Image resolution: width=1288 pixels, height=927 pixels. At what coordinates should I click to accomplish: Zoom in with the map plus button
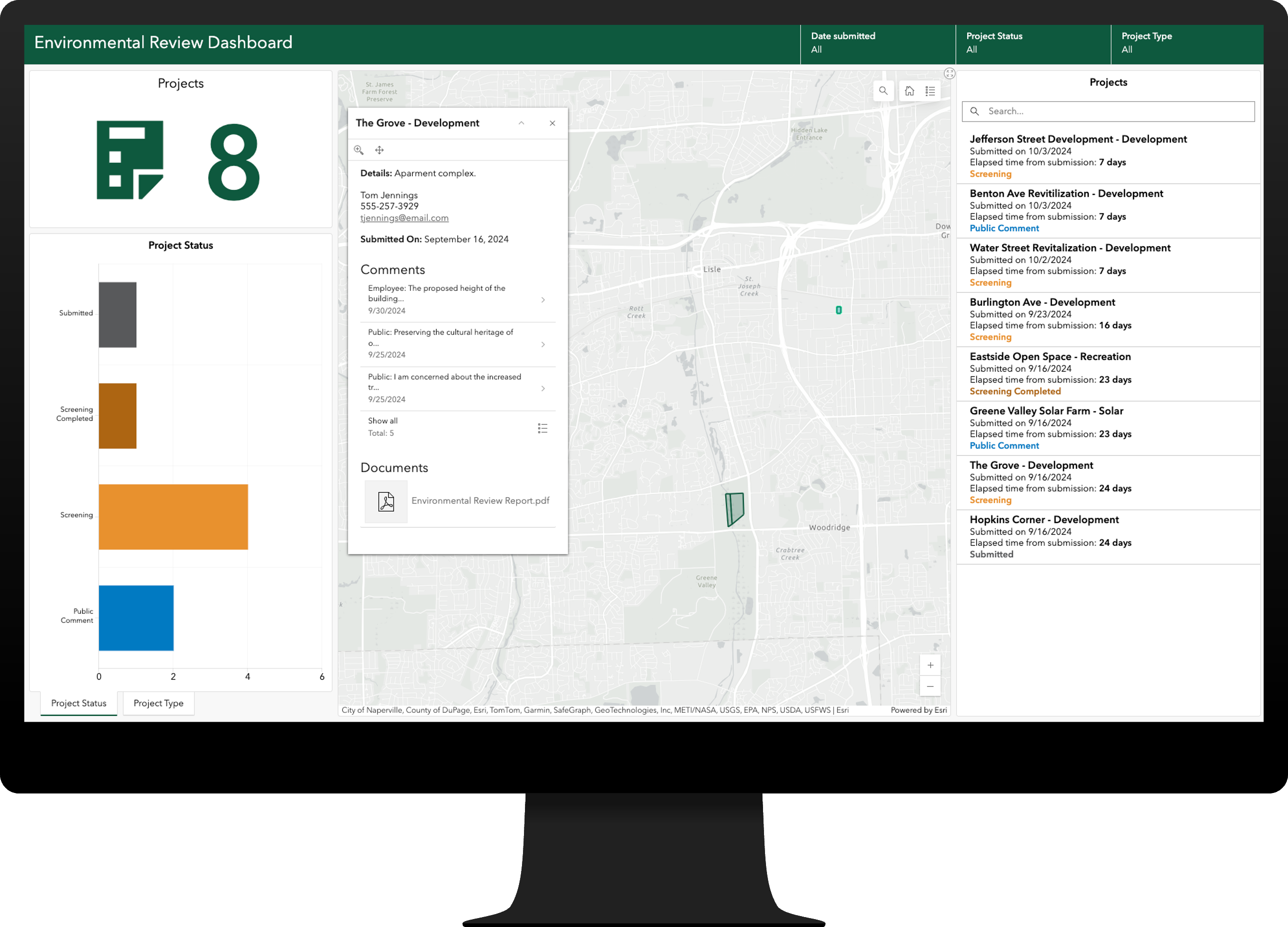point(930,665)
